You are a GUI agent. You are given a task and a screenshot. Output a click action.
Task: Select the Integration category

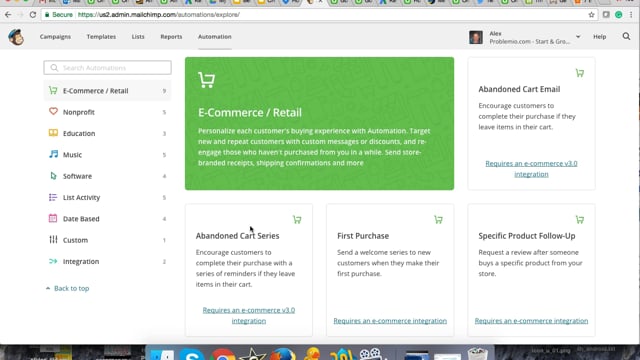click(107, 261)
